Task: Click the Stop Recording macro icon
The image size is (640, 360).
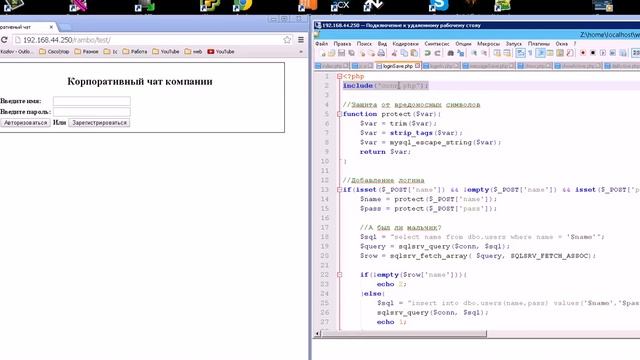Action: click(593, 53)
